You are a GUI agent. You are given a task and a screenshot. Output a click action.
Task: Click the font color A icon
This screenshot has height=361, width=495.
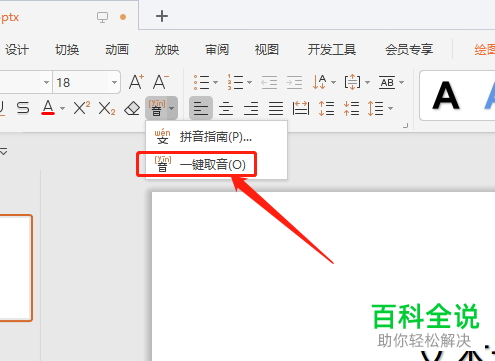[x=48, y=108]
